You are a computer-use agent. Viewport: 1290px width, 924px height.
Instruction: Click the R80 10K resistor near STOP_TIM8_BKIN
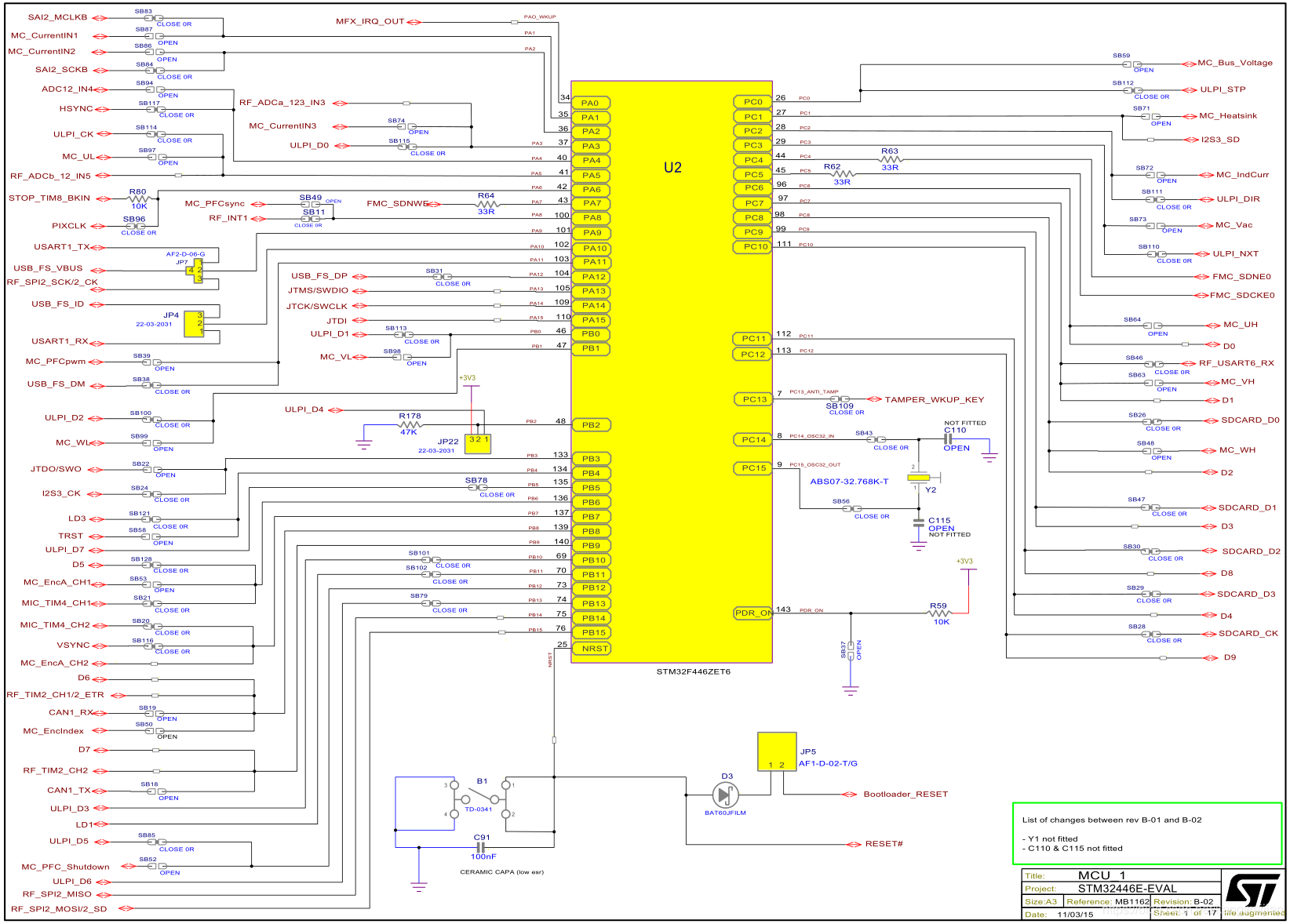[137, 197]
